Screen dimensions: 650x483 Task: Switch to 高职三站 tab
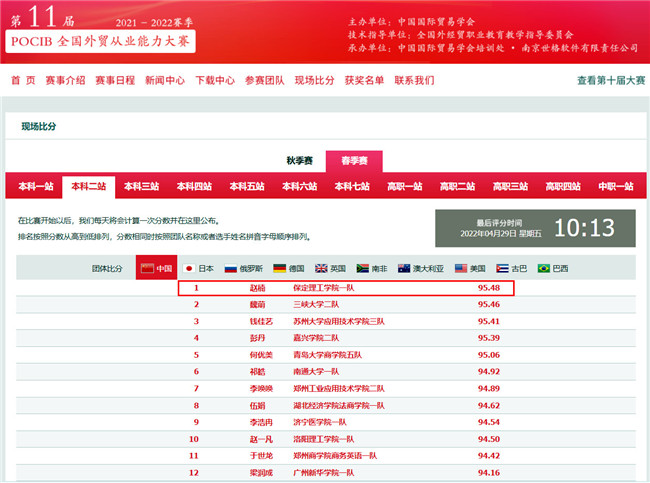510,187
